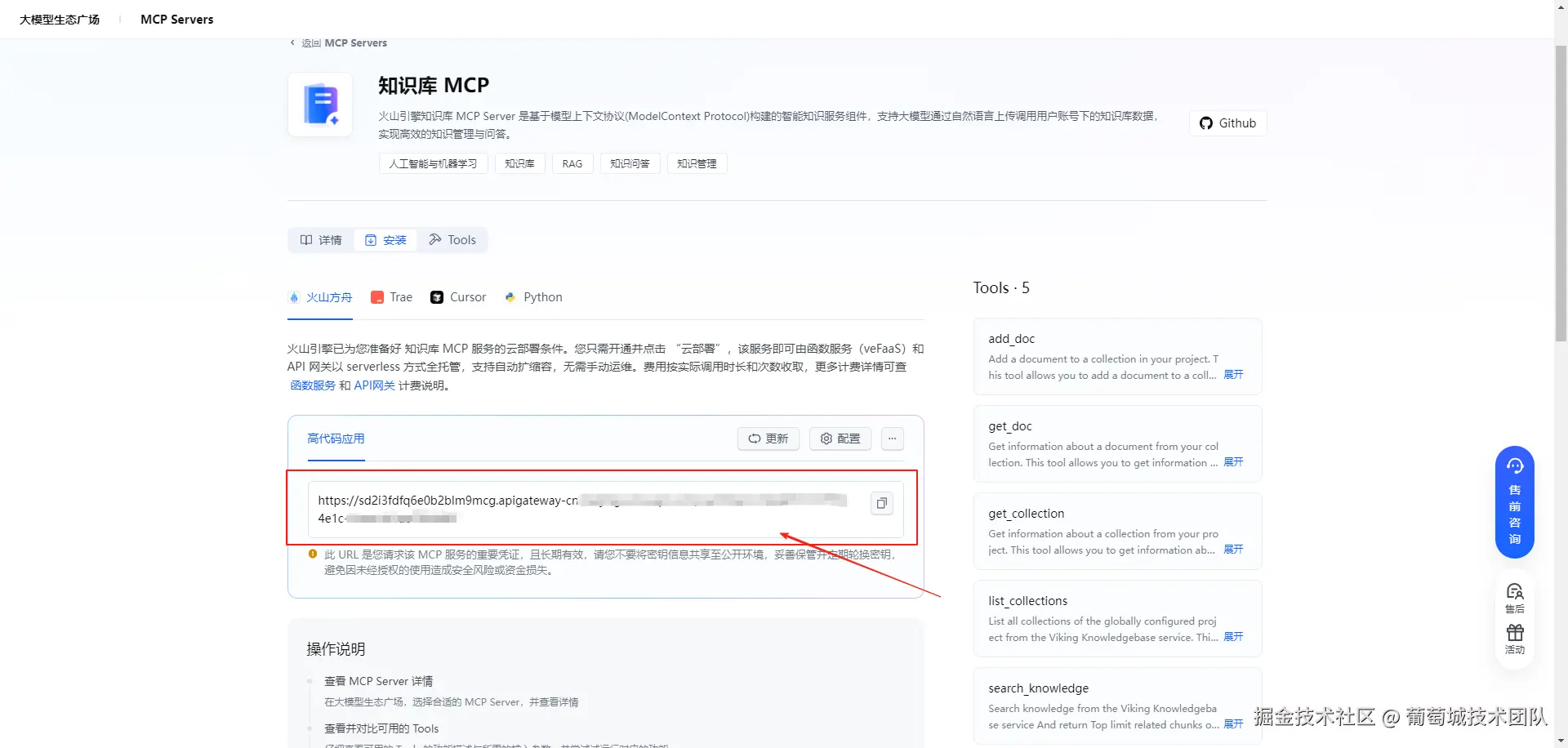Screen dimensions: 1568x748
Task: Open the more options ellipsis menu
Action: tap(893, 439)
